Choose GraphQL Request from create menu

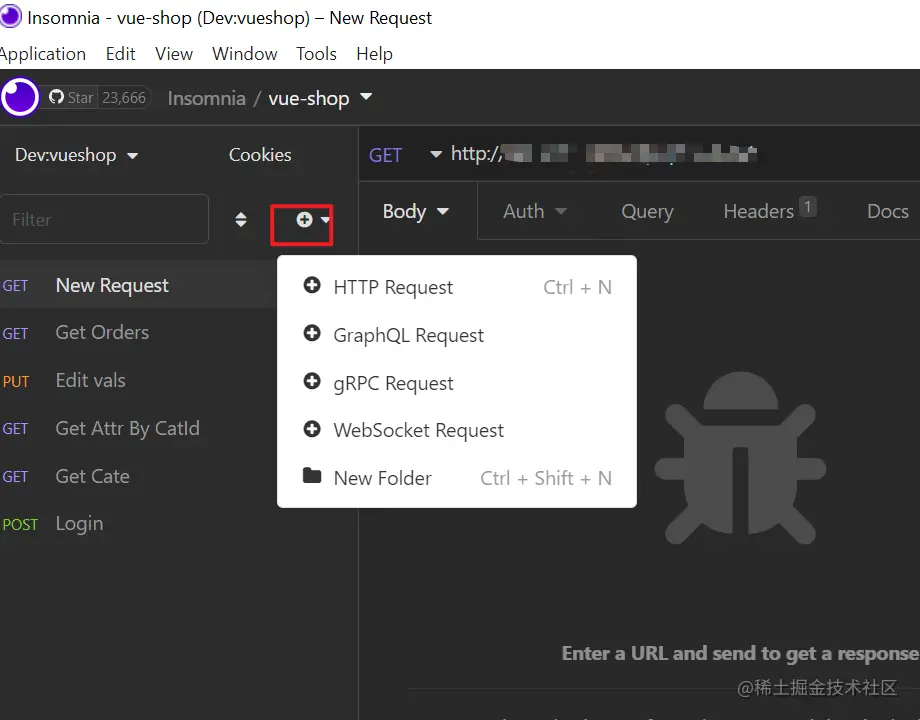[x=456, y=335]
